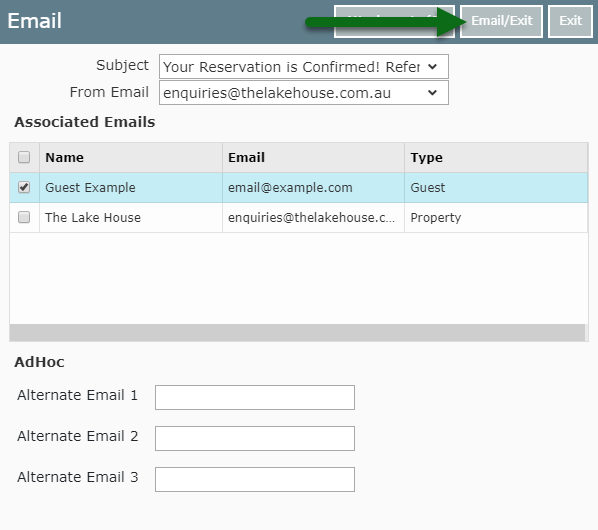Click into Alternate Email 1 field
Screen dimensions: 598x530
(x=255, y=397)
